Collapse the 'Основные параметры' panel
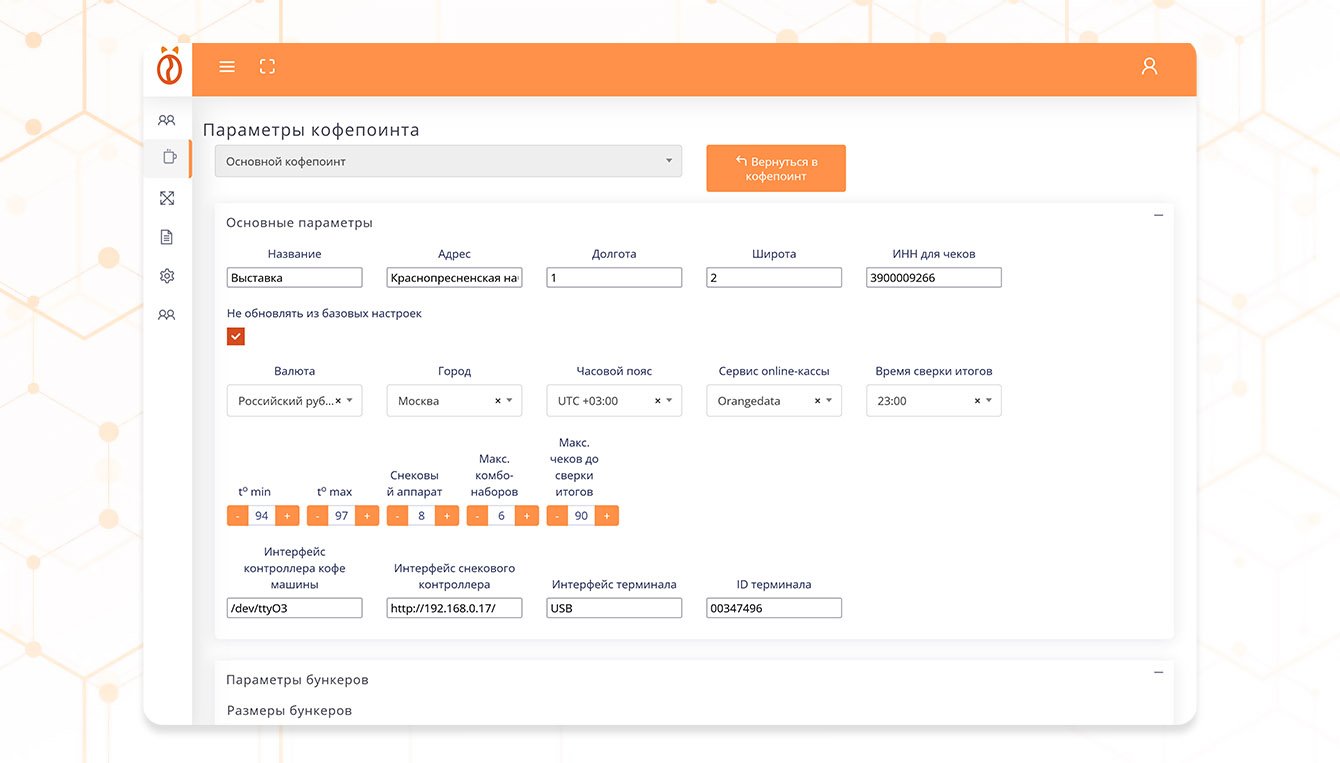1340x763 pixels. tap(1158, 216)
